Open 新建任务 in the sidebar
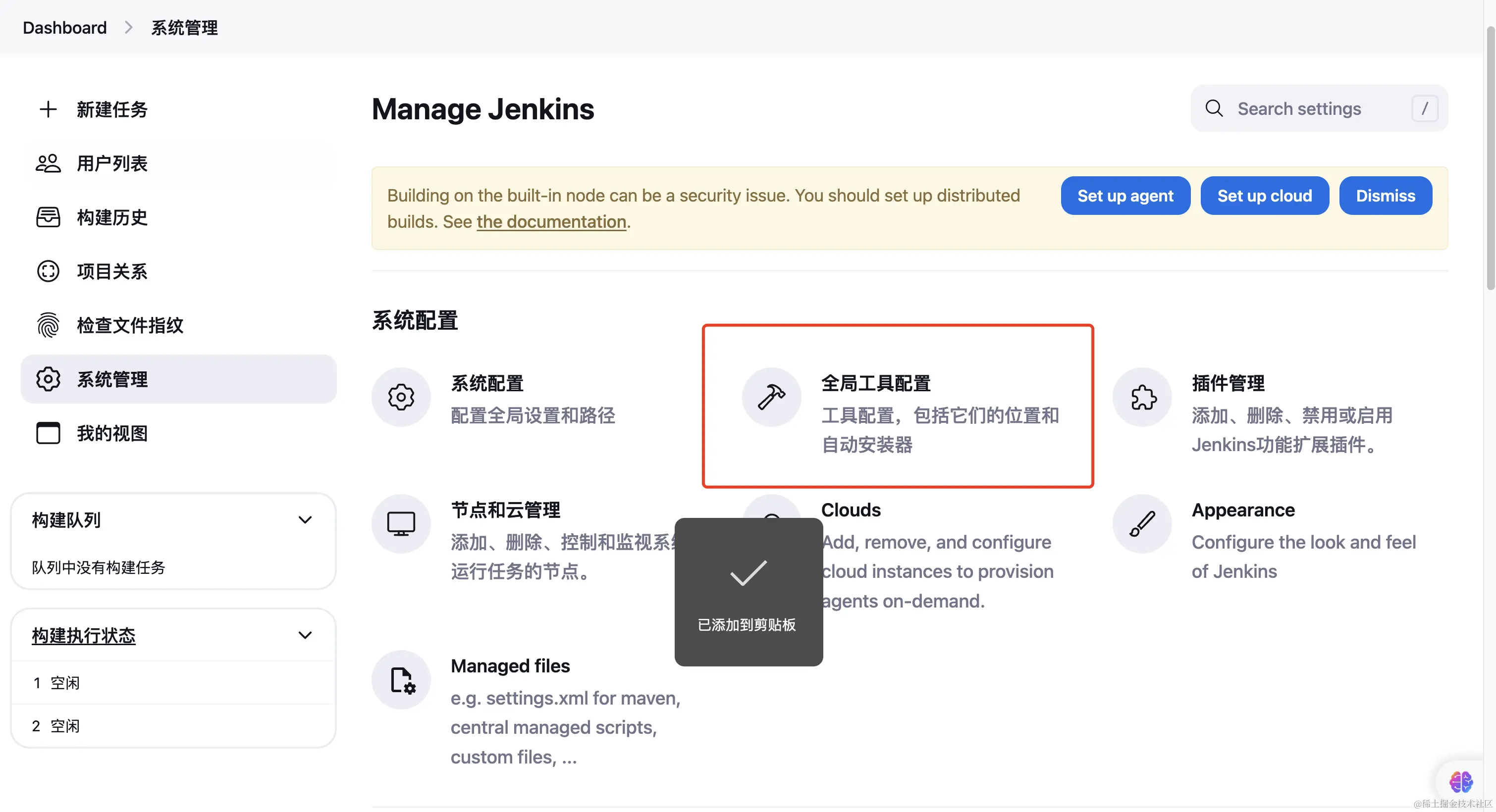The height and width of the screenshot is (812, 1496). (179, 109)
